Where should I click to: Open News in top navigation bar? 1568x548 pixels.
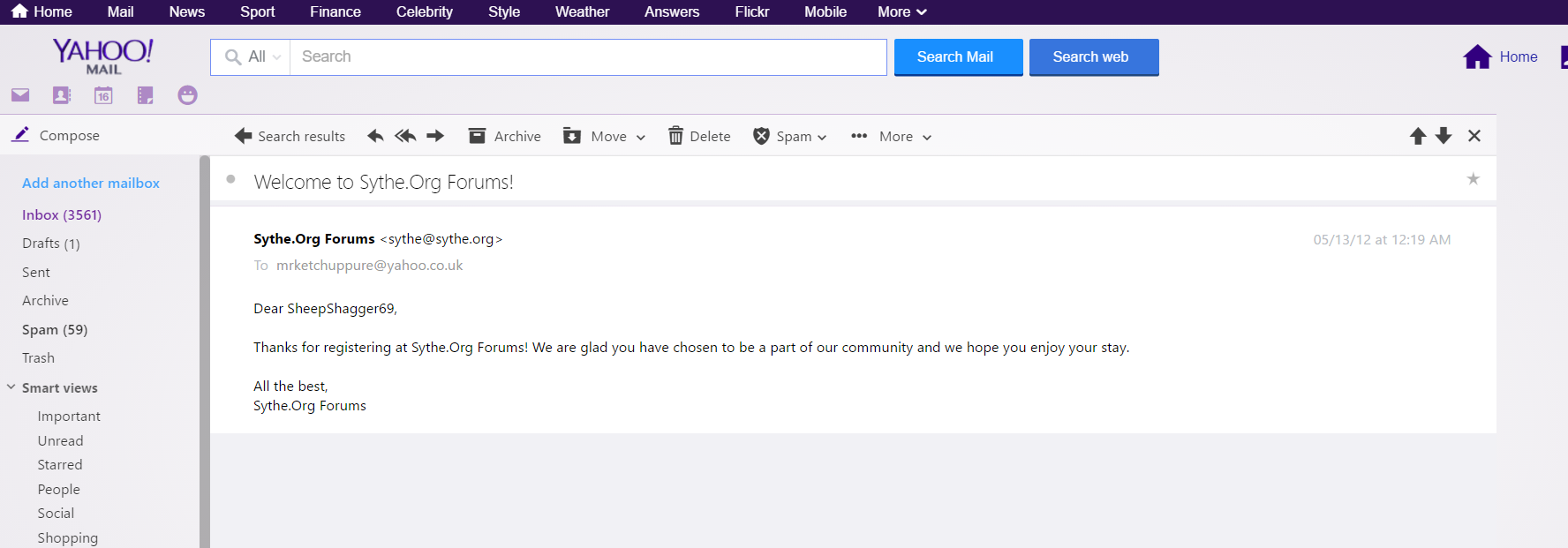pos(187,11)
